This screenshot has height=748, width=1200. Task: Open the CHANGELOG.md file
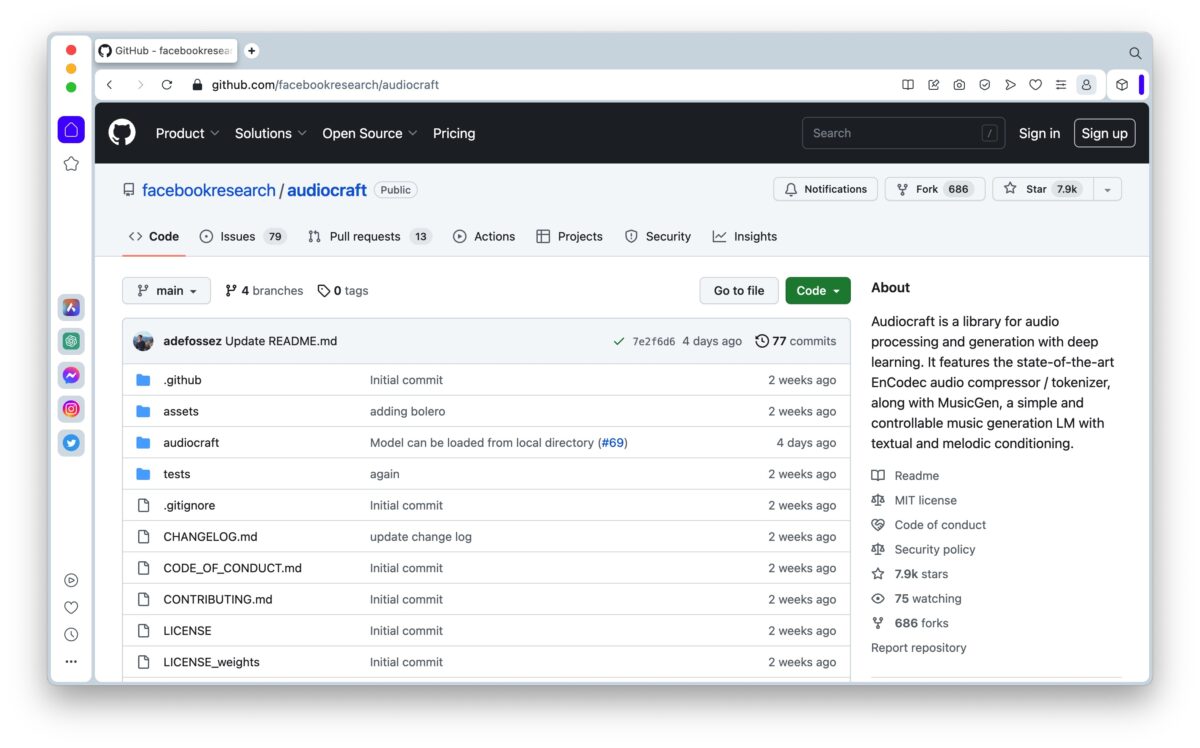pos(210,537)
